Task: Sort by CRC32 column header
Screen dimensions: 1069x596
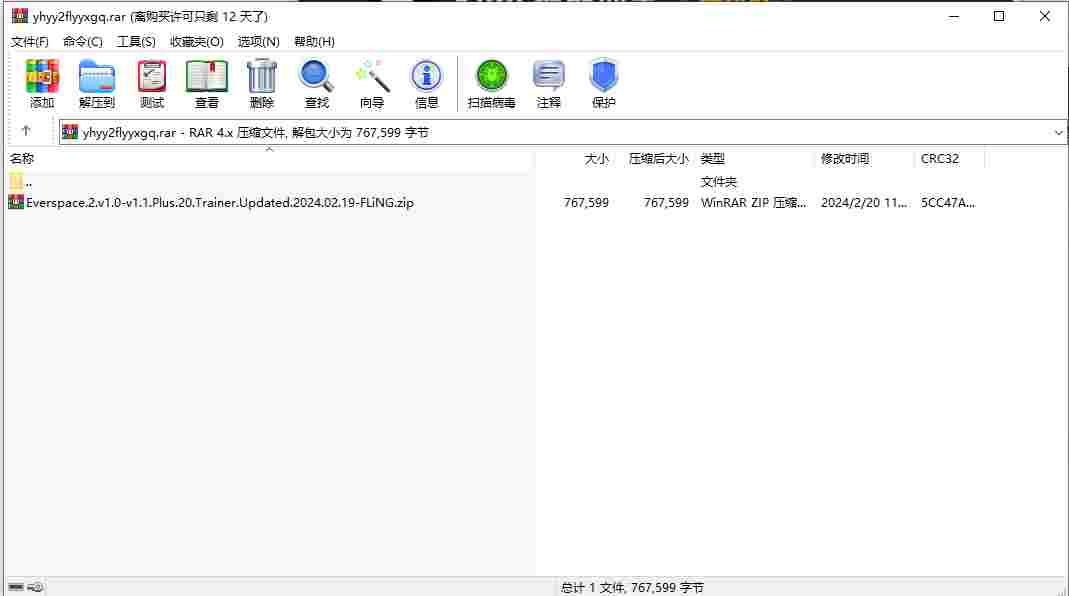Action: pos(939,159)
